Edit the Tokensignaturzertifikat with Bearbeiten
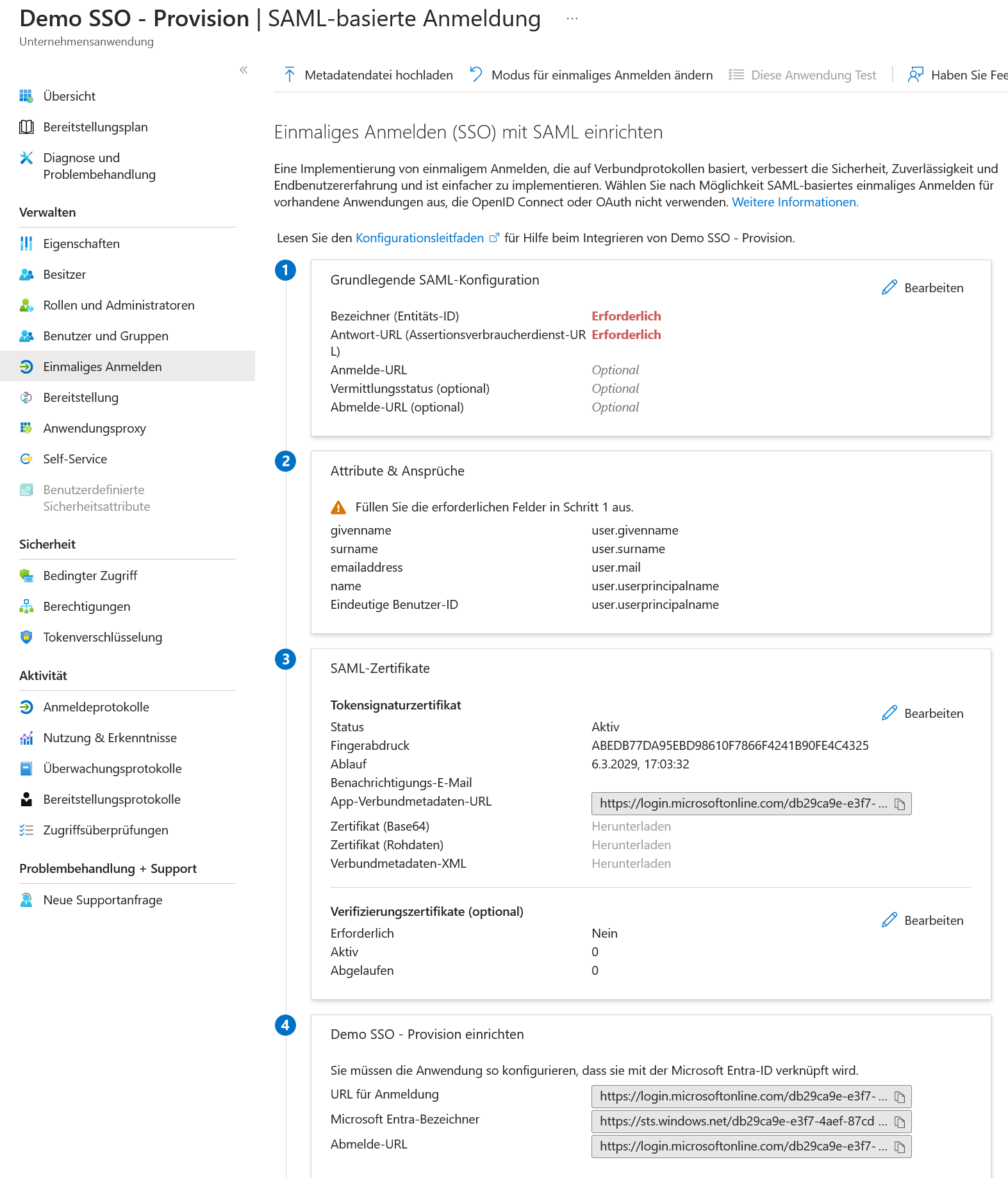 (x=923, y=713)
